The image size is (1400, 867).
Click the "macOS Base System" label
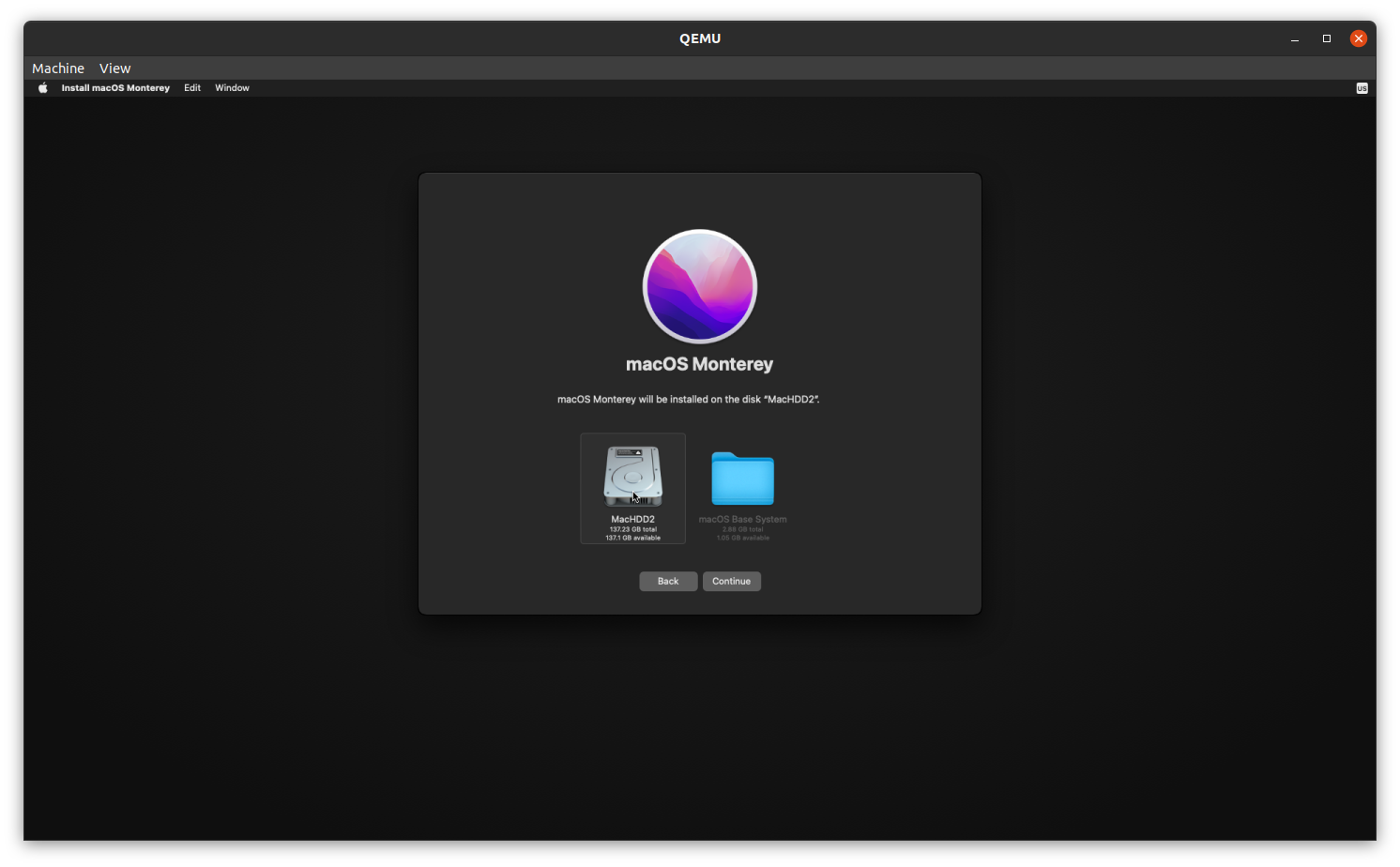tap(743, 519)
